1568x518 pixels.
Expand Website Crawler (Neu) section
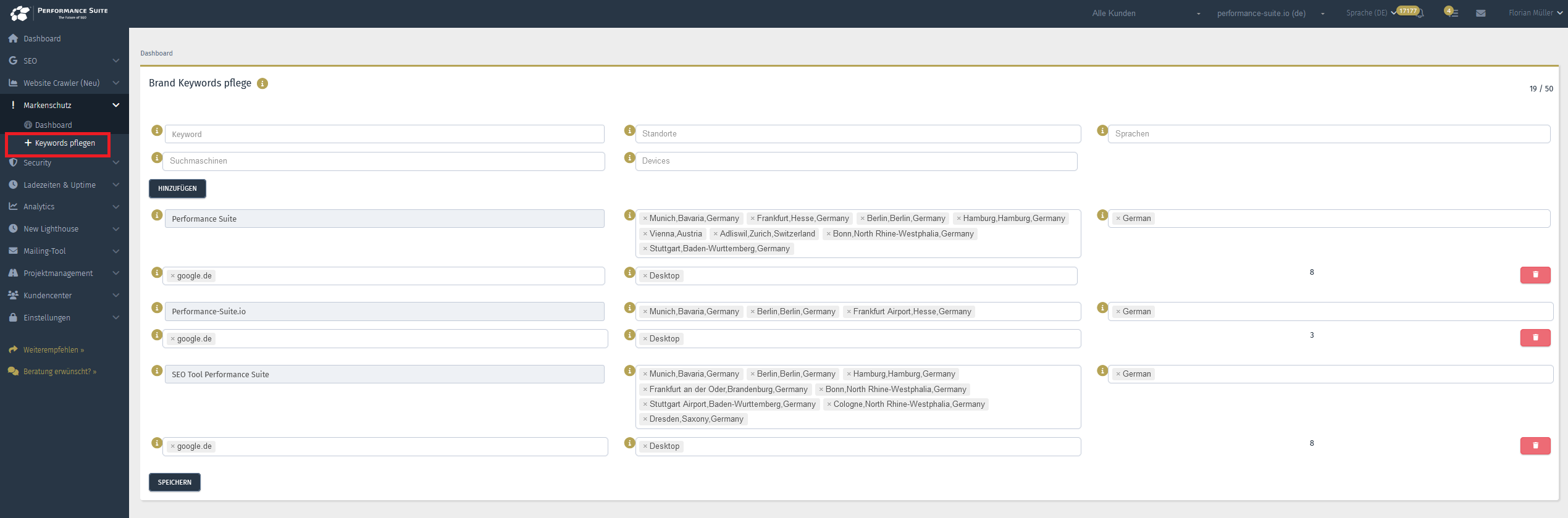click(64, 83)
